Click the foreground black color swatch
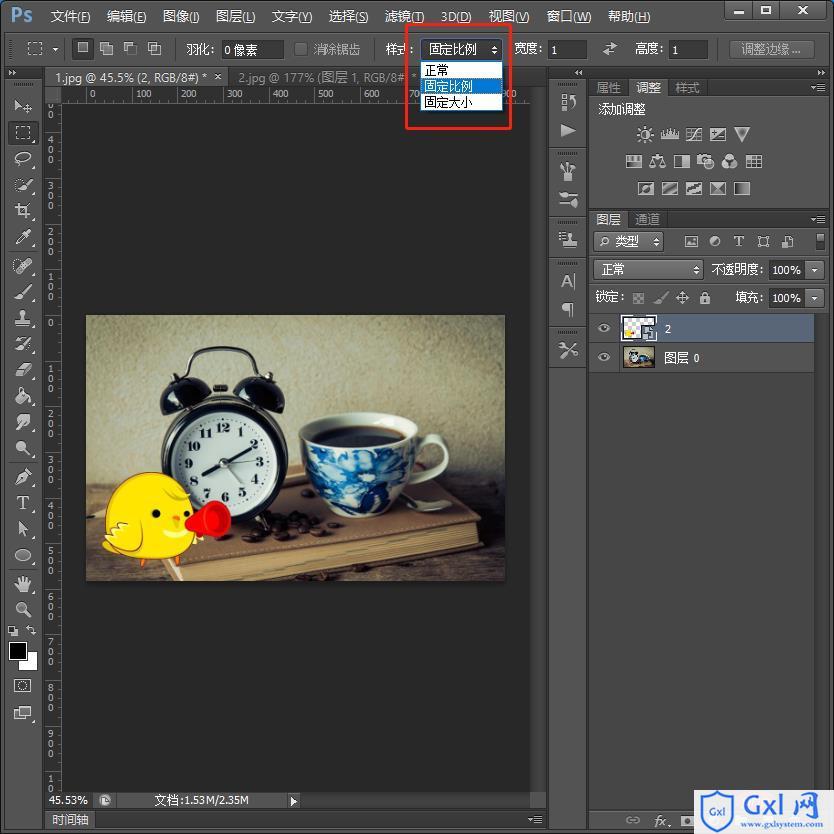The width and height of the screenshot is (834, 834). (x=18, y=650)
